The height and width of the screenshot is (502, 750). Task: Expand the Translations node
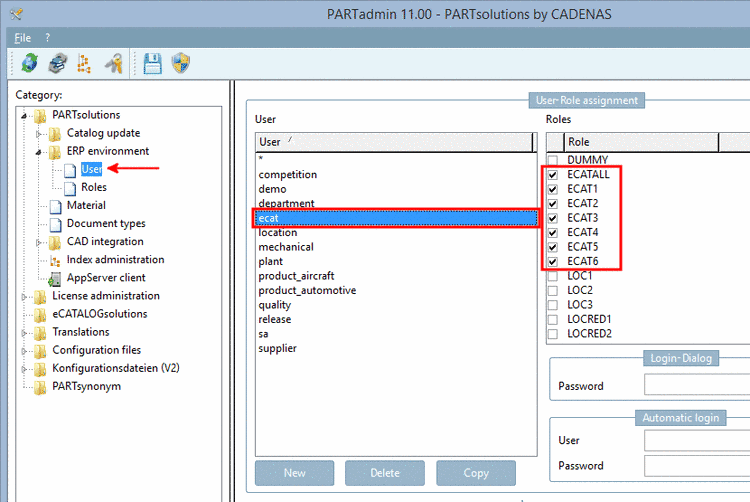tap(24, 333)
